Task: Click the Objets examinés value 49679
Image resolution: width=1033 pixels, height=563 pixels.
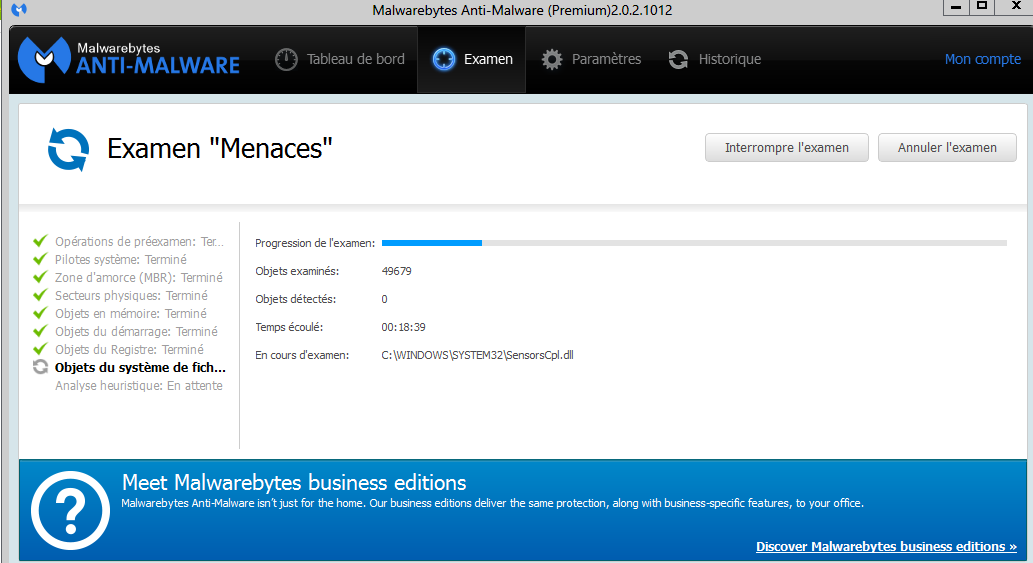Action: click(397, 271)
